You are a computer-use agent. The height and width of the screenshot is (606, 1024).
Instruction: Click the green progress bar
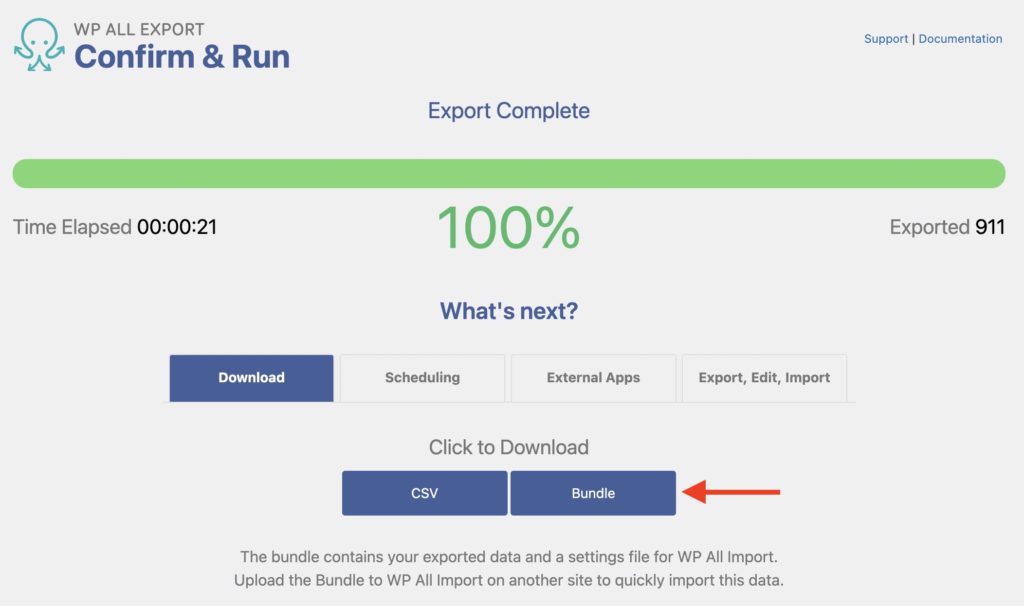pyautogui.click(x=510, y=173)
